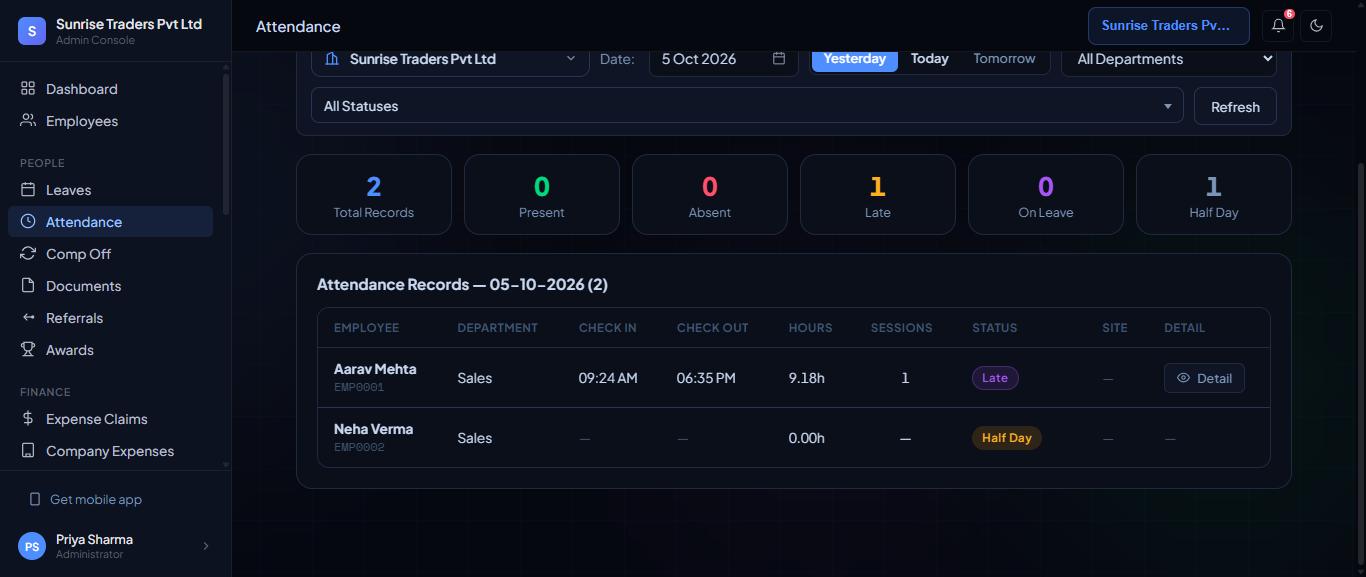
Task: Click the building icon in company selector
Action: click(x=332, y=59)
